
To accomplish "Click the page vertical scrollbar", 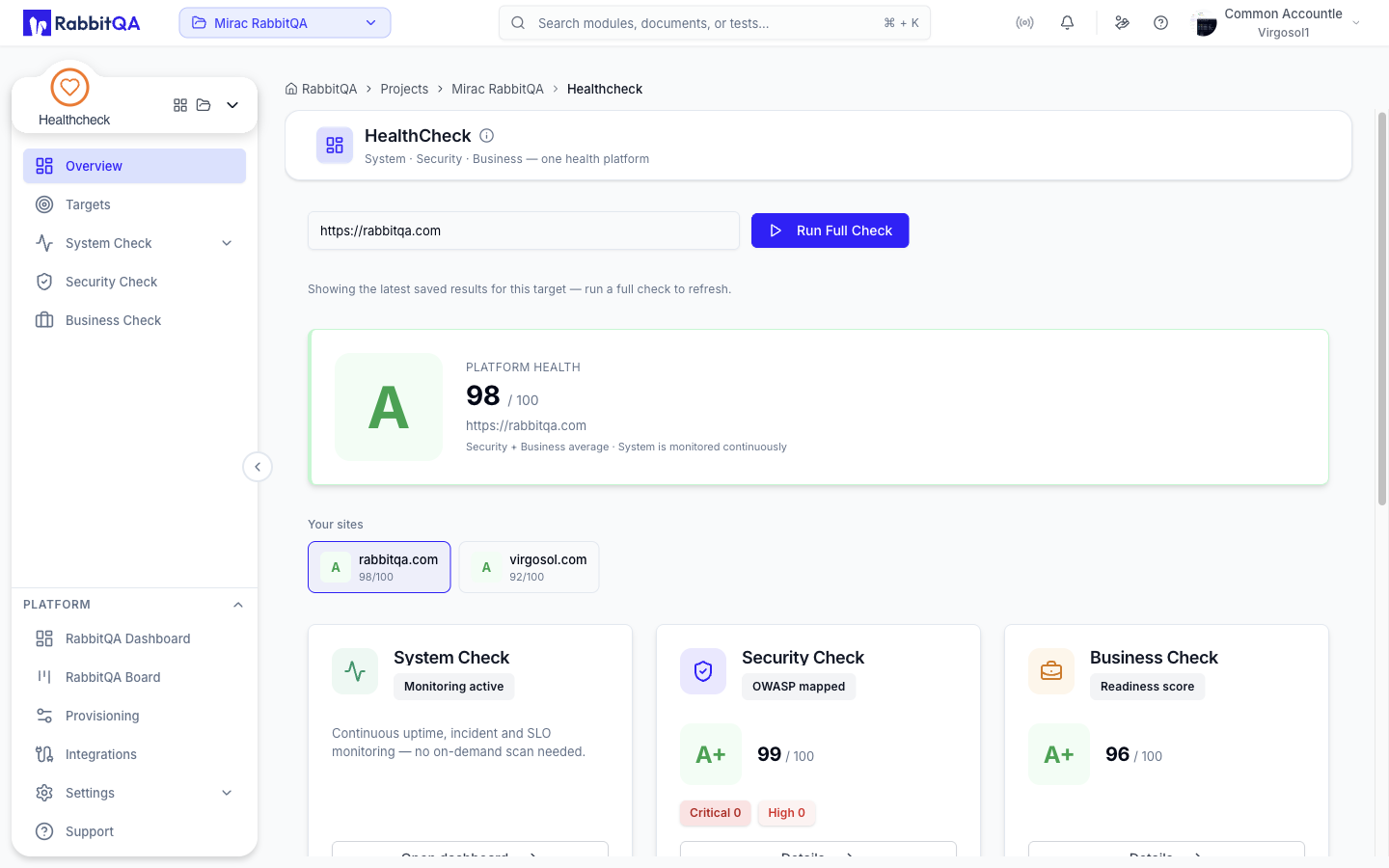I will (x=1382, y=309).
